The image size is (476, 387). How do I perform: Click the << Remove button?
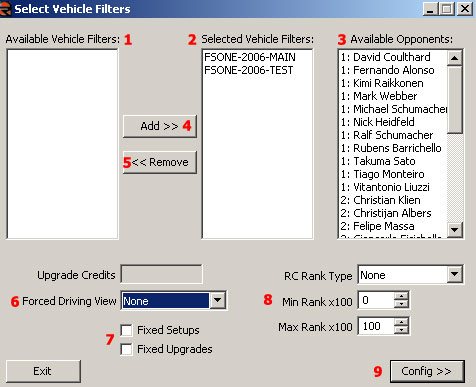[160, 162]
